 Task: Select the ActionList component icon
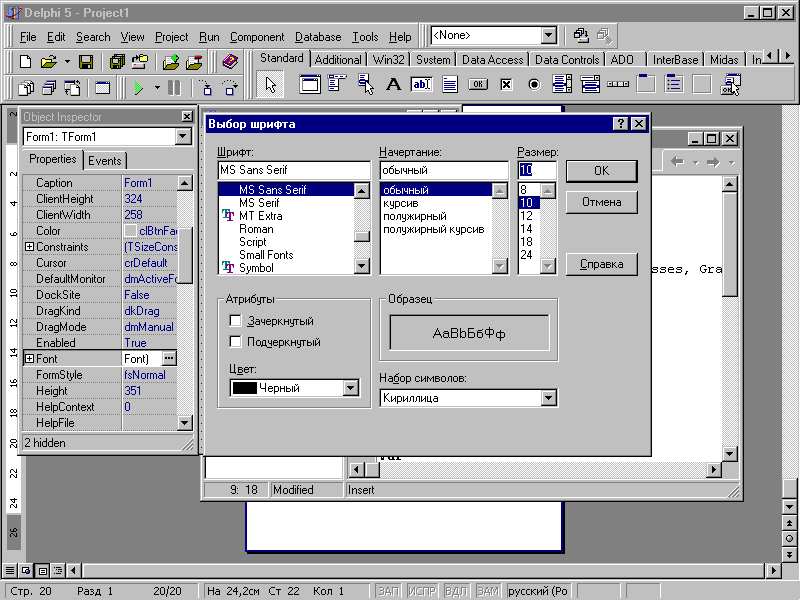coord(731,84)
